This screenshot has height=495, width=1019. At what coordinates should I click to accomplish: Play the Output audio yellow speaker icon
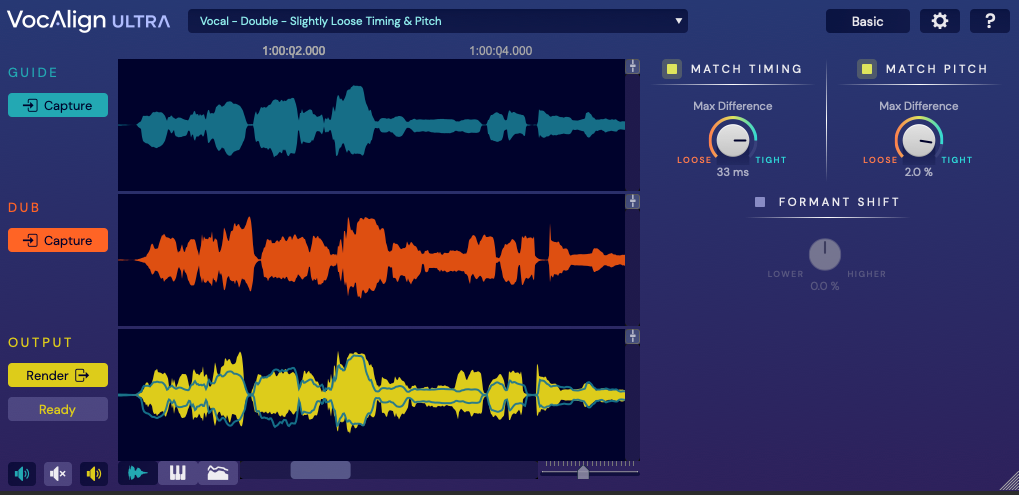click(94, 474)
